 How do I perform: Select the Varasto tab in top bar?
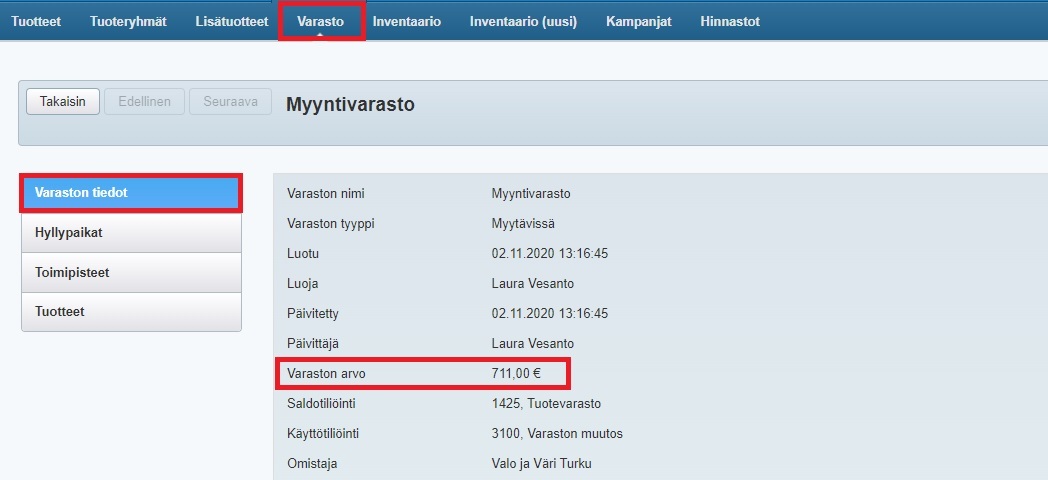pyautogui.click(x=320, y=21)
